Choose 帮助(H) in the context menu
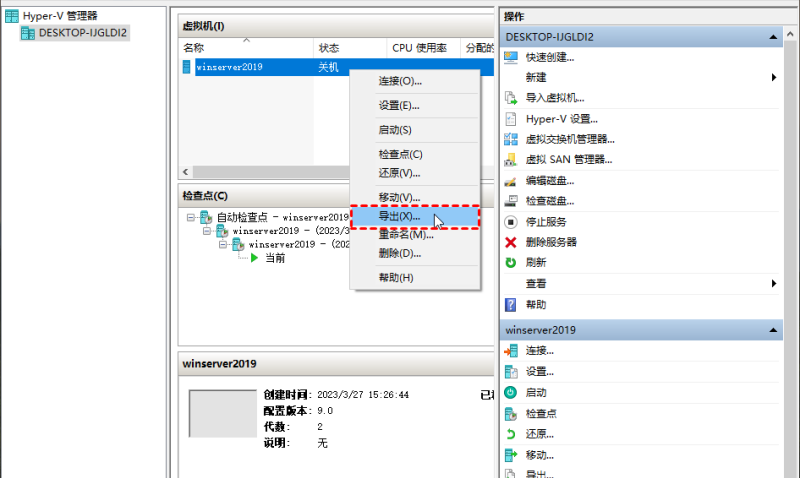This screenshot has height=478, width=800. [415, 278]
